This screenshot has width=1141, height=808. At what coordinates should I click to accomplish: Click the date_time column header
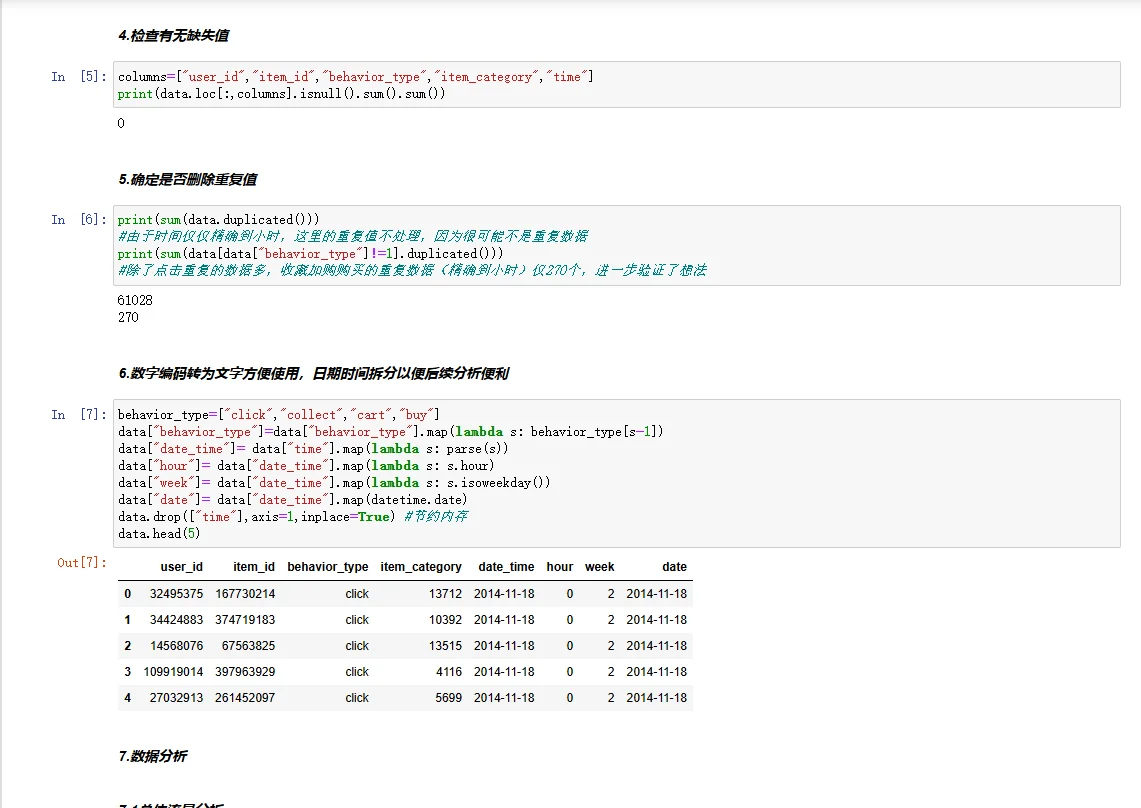506,566
